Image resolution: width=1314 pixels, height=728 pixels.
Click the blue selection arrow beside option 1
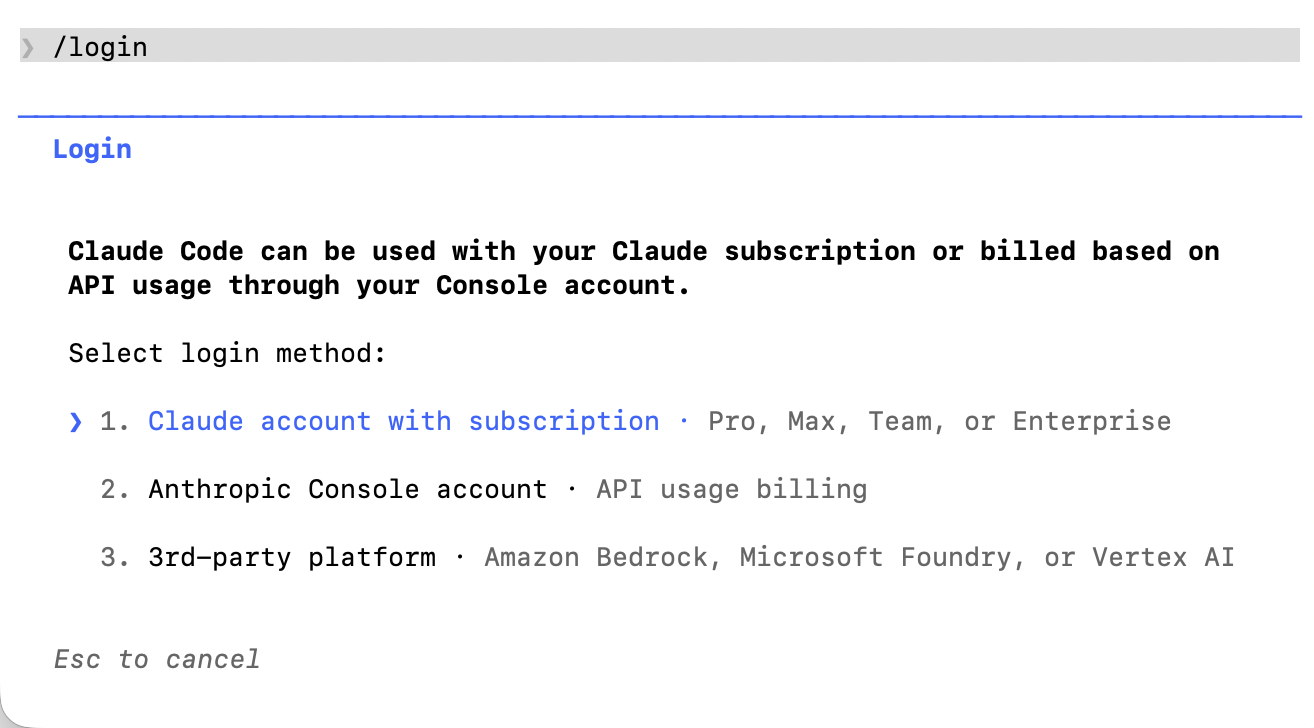point(76,422)
